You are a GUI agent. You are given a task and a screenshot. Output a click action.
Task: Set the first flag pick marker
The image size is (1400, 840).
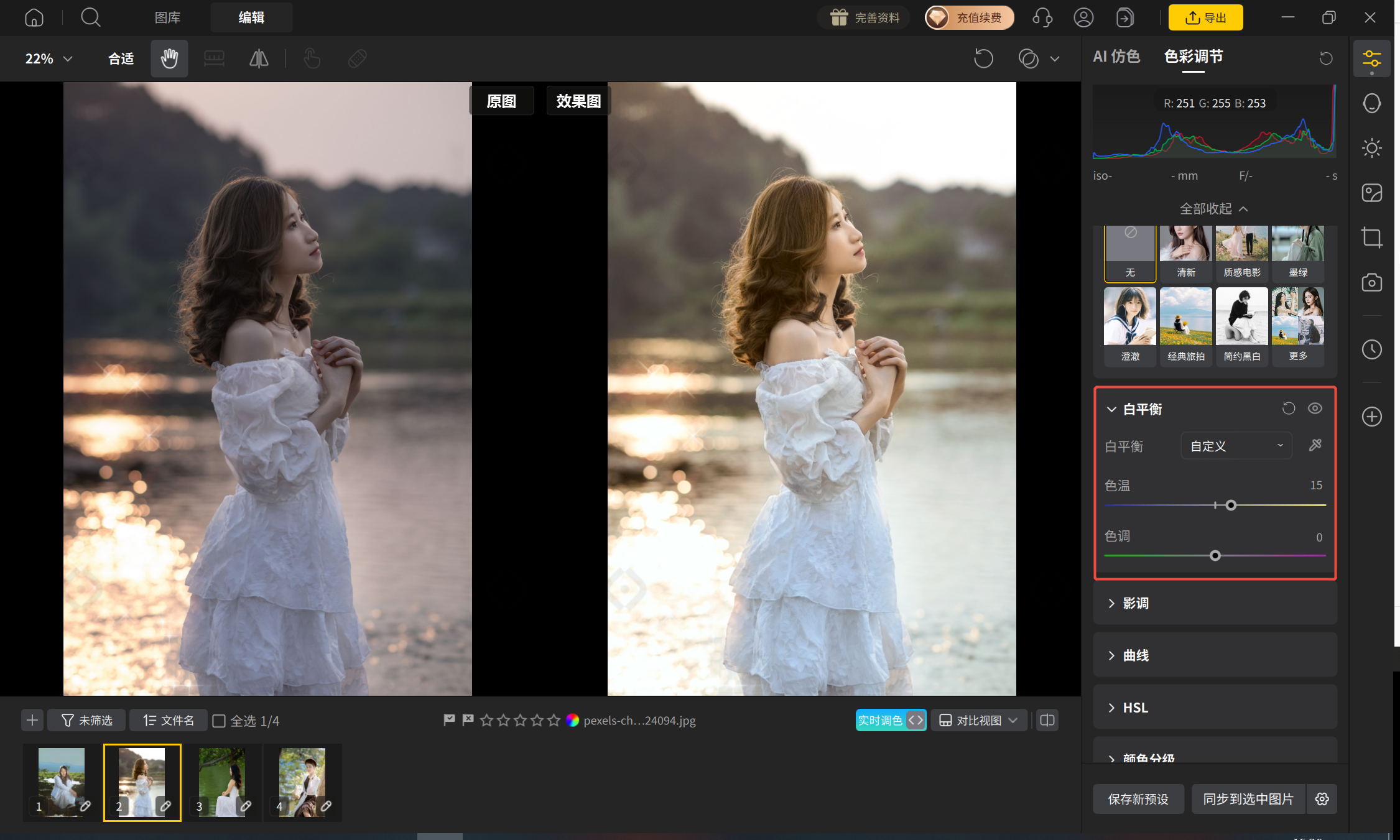pos(449,720)
